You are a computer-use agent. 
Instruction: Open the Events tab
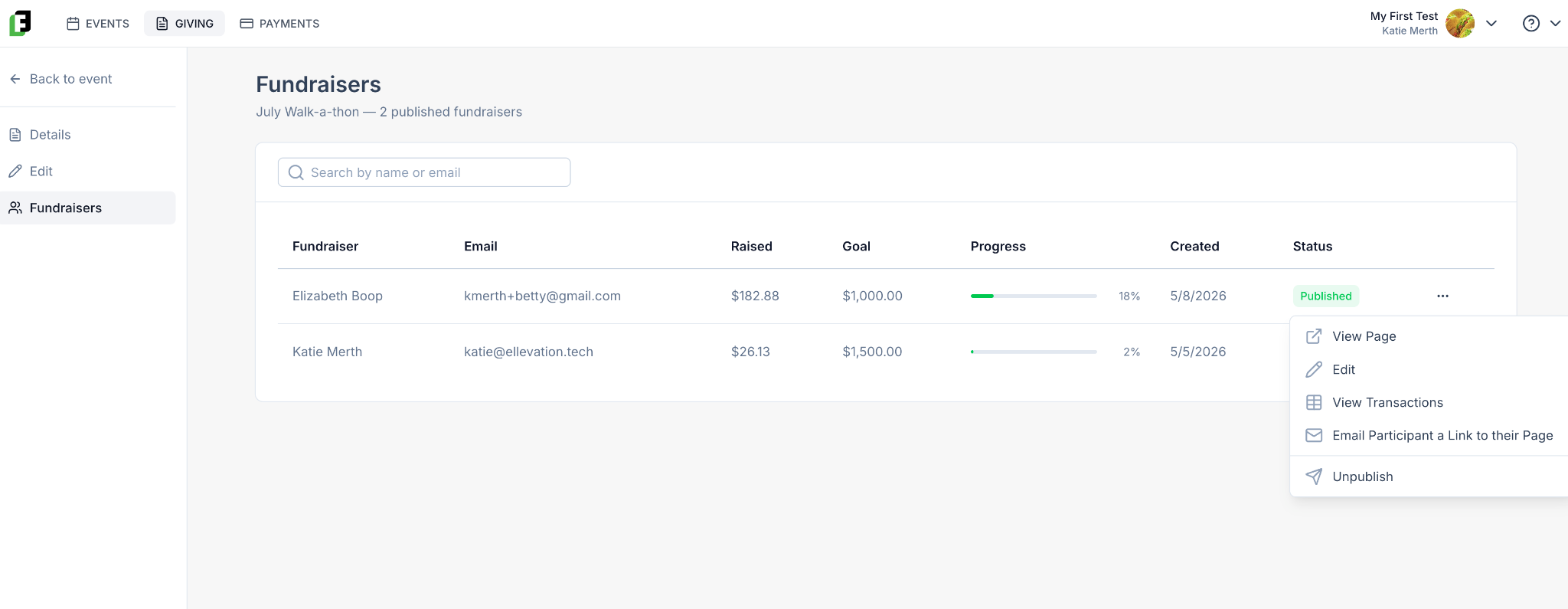[x=98, y=23]
